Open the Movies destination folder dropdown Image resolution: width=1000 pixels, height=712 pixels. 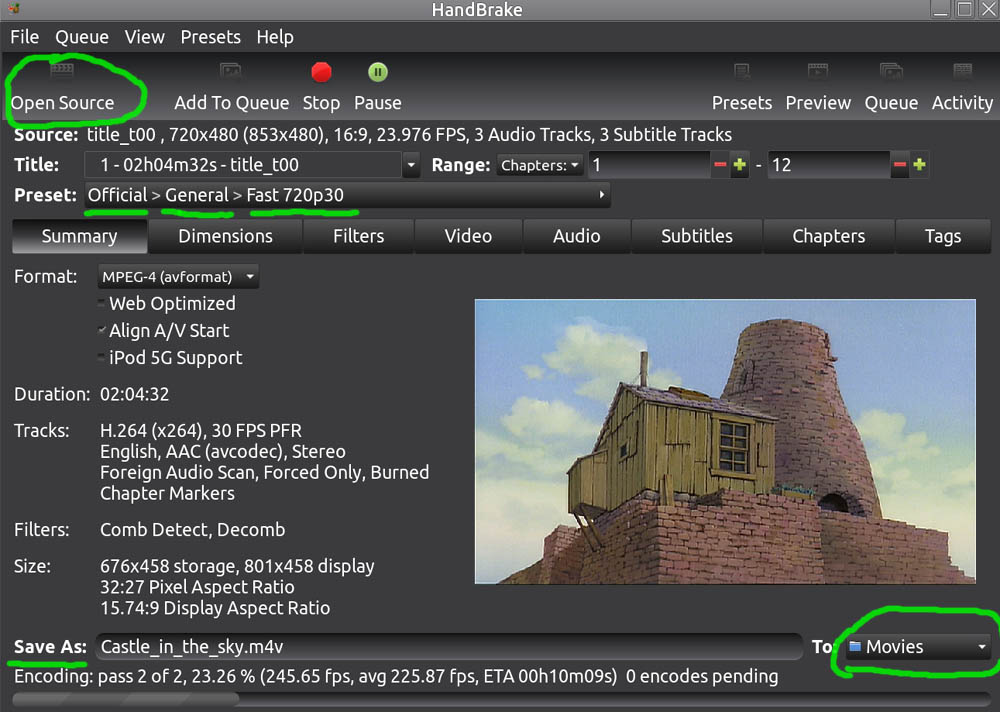click(918, 647)
